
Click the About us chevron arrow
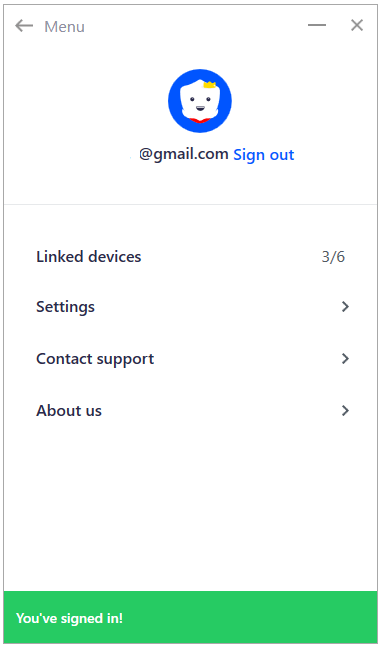[345, 411]
